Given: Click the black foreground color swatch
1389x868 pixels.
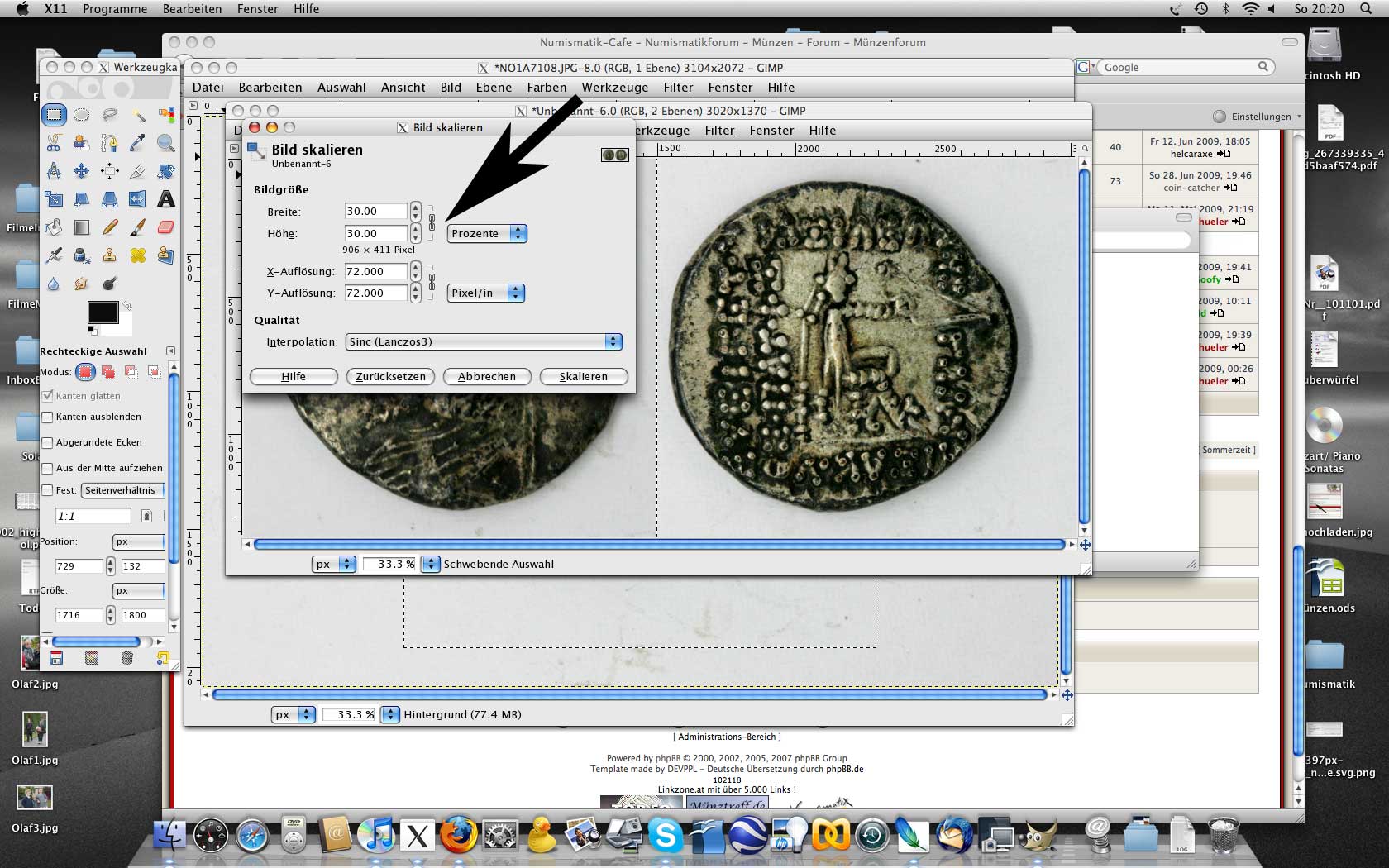Looking at the screenshot, I should tap(103, 312).
